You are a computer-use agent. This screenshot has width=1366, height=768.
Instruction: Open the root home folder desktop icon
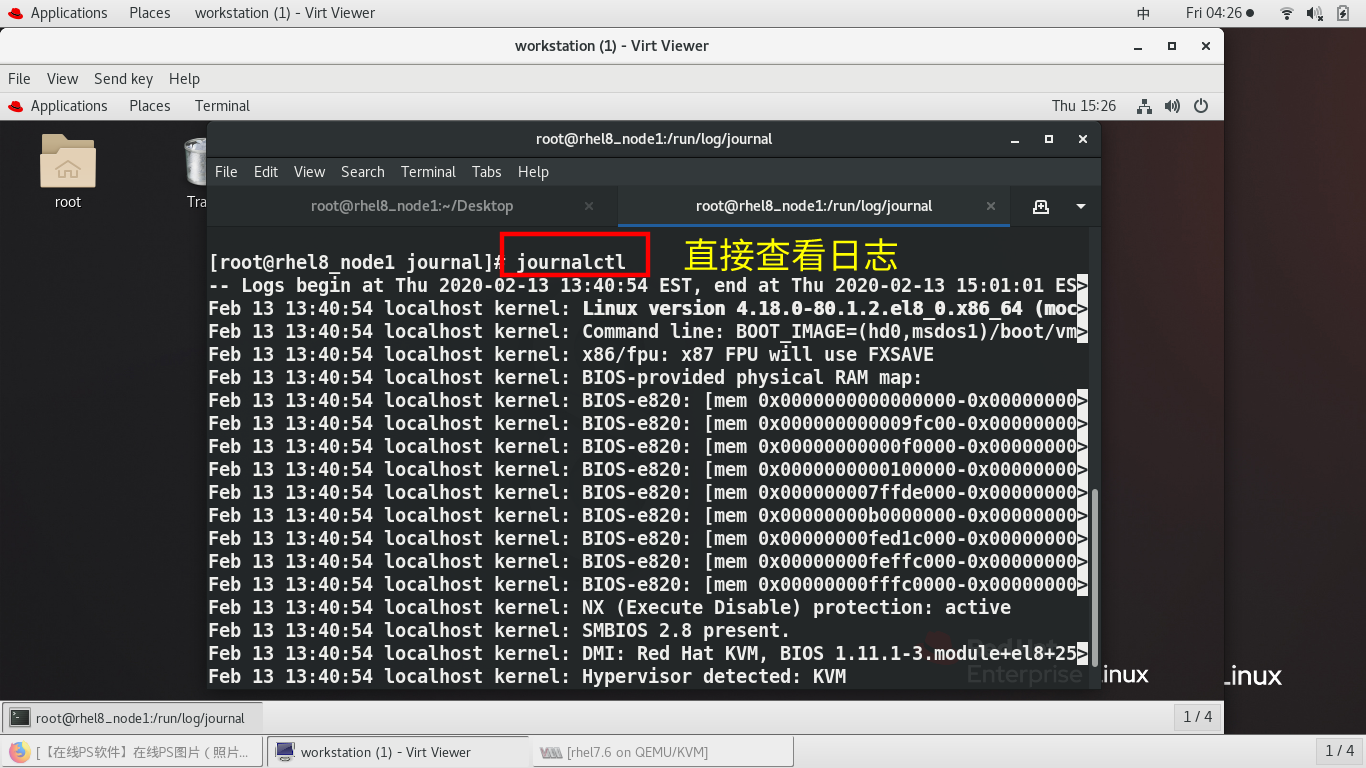pyautogui.click(x=68, y=171)
